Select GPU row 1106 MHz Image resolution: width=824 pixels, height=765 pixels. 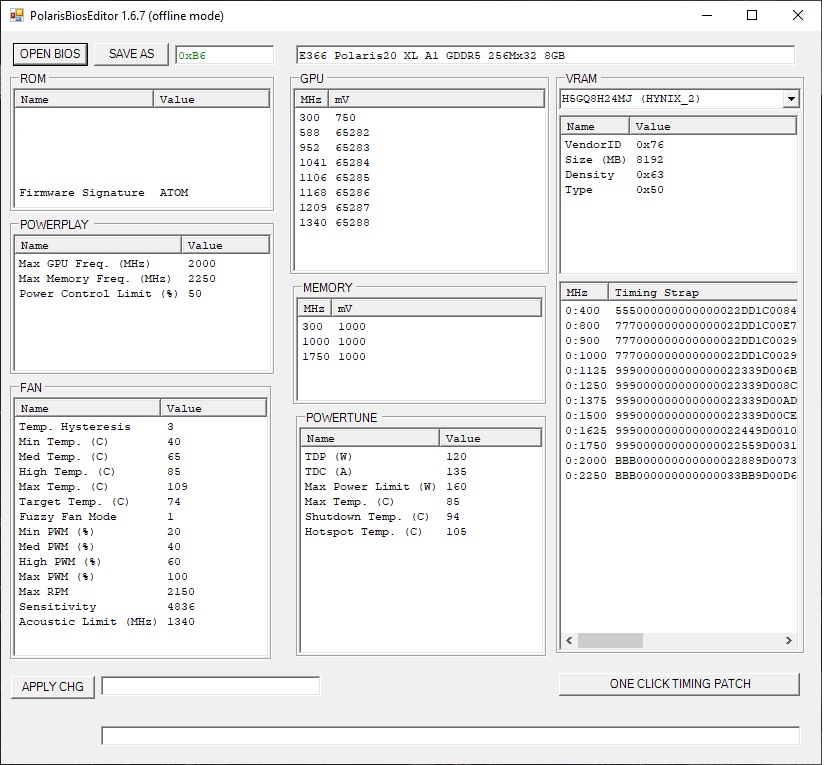click(419, 178)
